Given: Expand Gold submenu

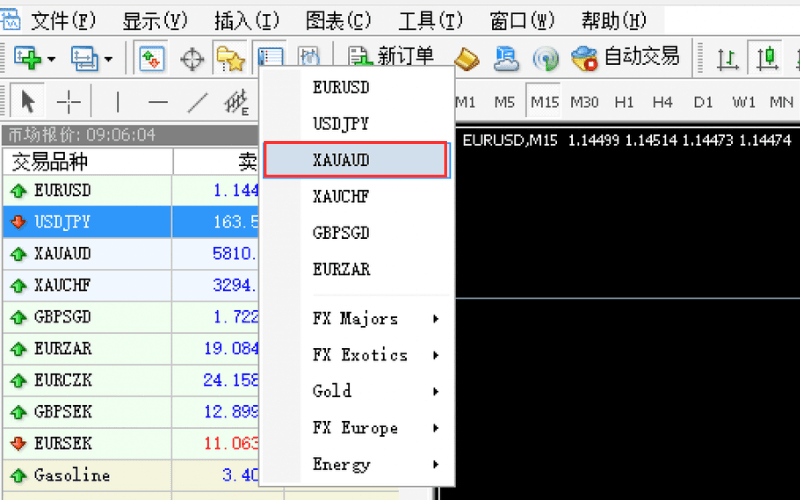Looking at the screenshot, I should 356,391.
